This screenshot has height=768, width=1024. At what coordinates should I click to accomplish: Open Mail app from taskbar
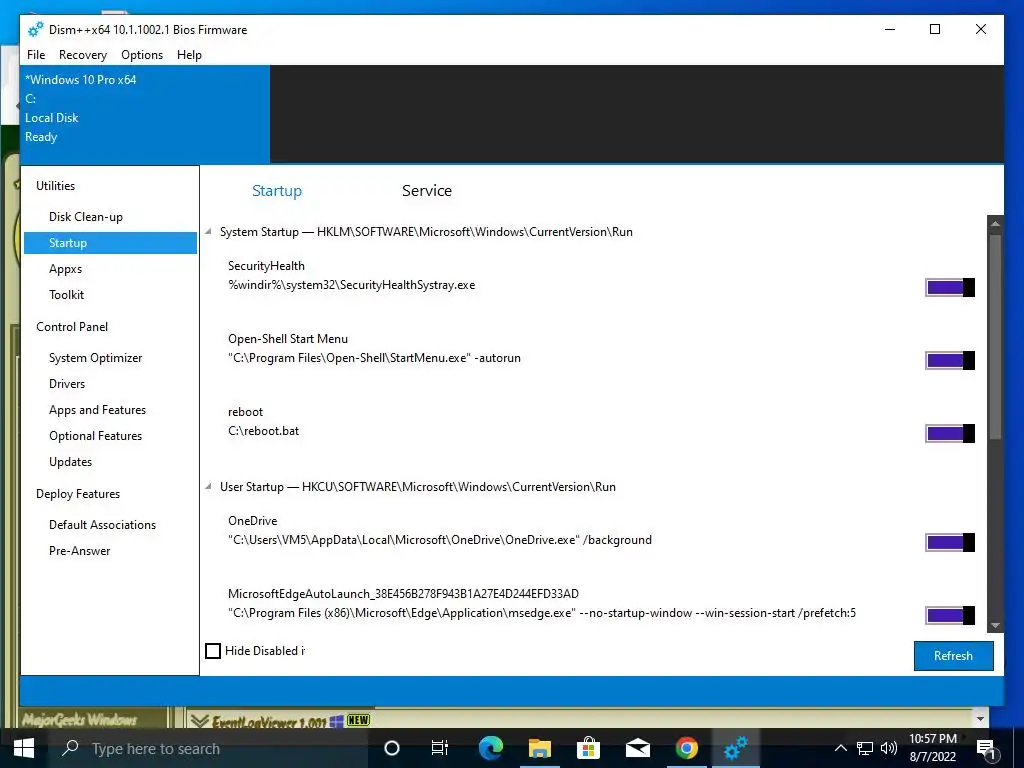click(x=637, y=748)
